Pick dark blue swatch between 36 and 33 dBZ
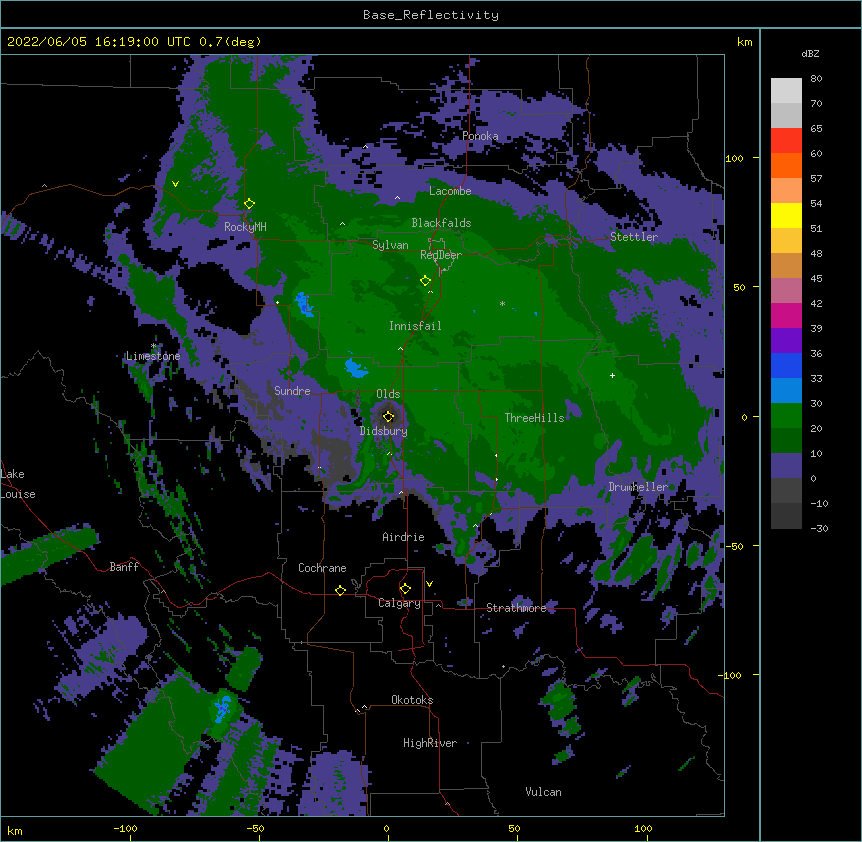The width and height of the screenshot is (862, 842). click(786, 366)
